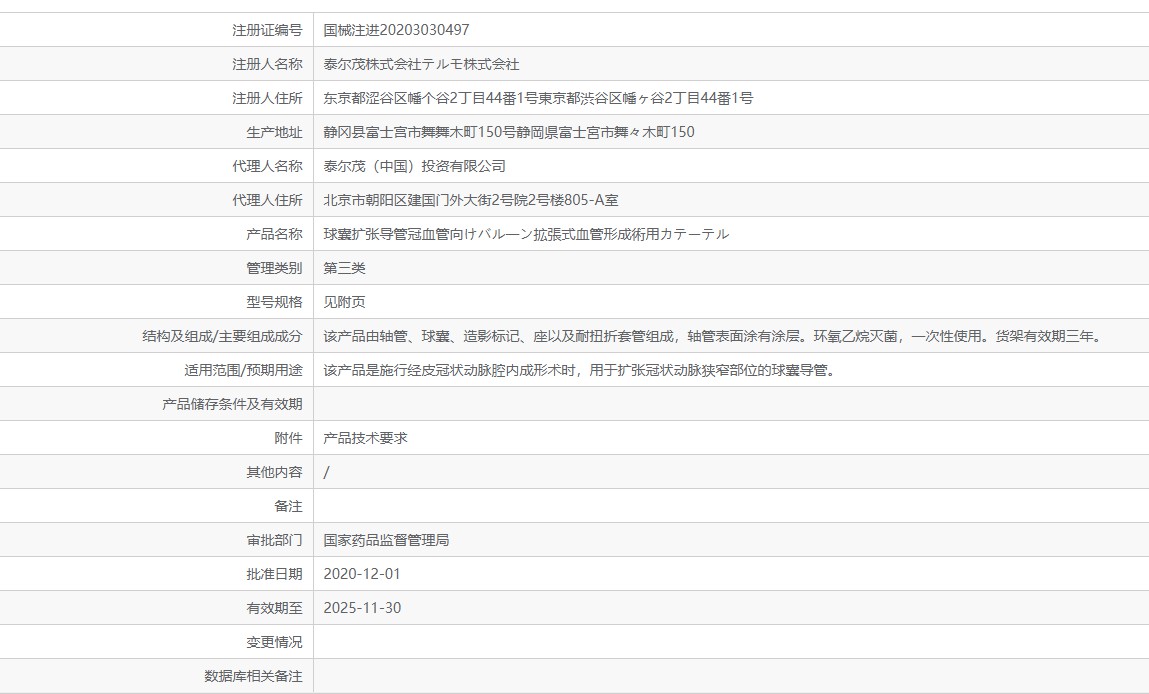Select expiry date 2025-11-30
The image size is (1149, 694).
click(x=362, y=608)
